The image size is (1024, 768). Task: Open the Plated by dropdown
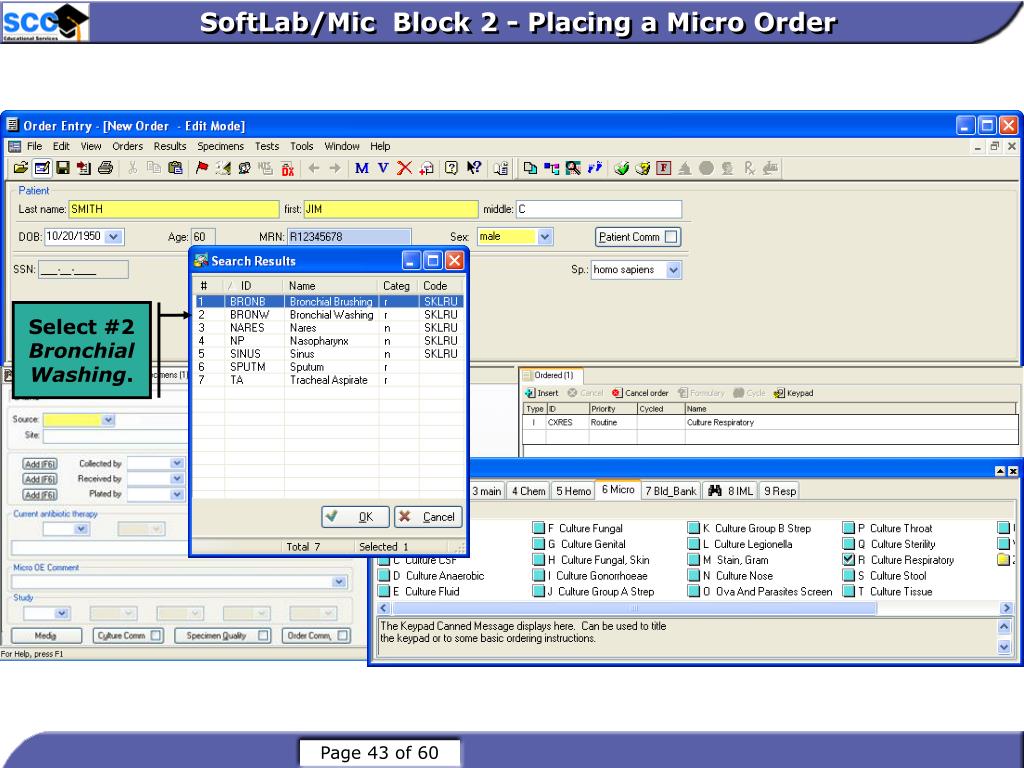coord(177,494)
